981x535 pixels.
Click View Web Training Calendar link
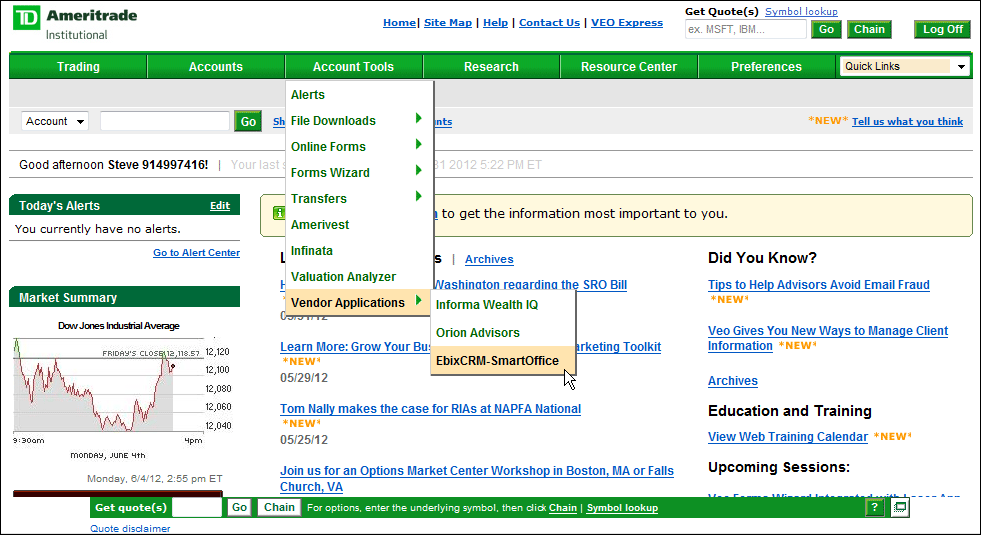(x=788, y=437)
